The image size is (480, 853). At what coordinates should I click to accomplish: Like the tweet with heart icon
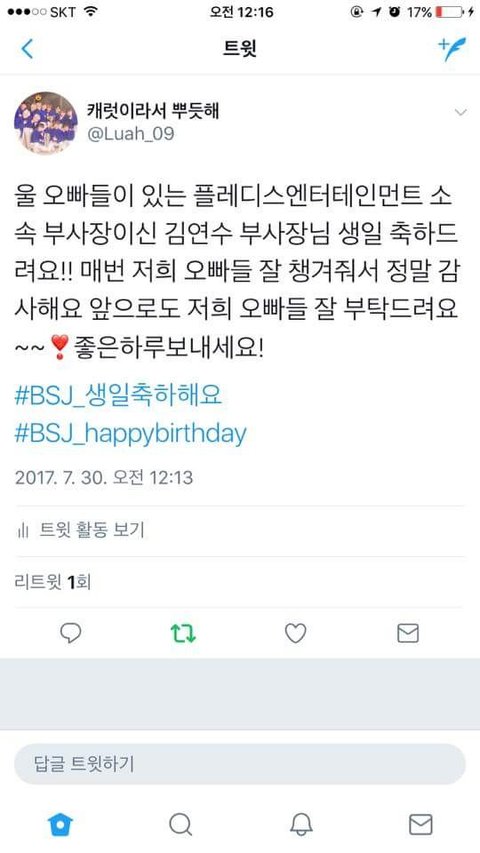pyautogui.click(x=296, y=633)
